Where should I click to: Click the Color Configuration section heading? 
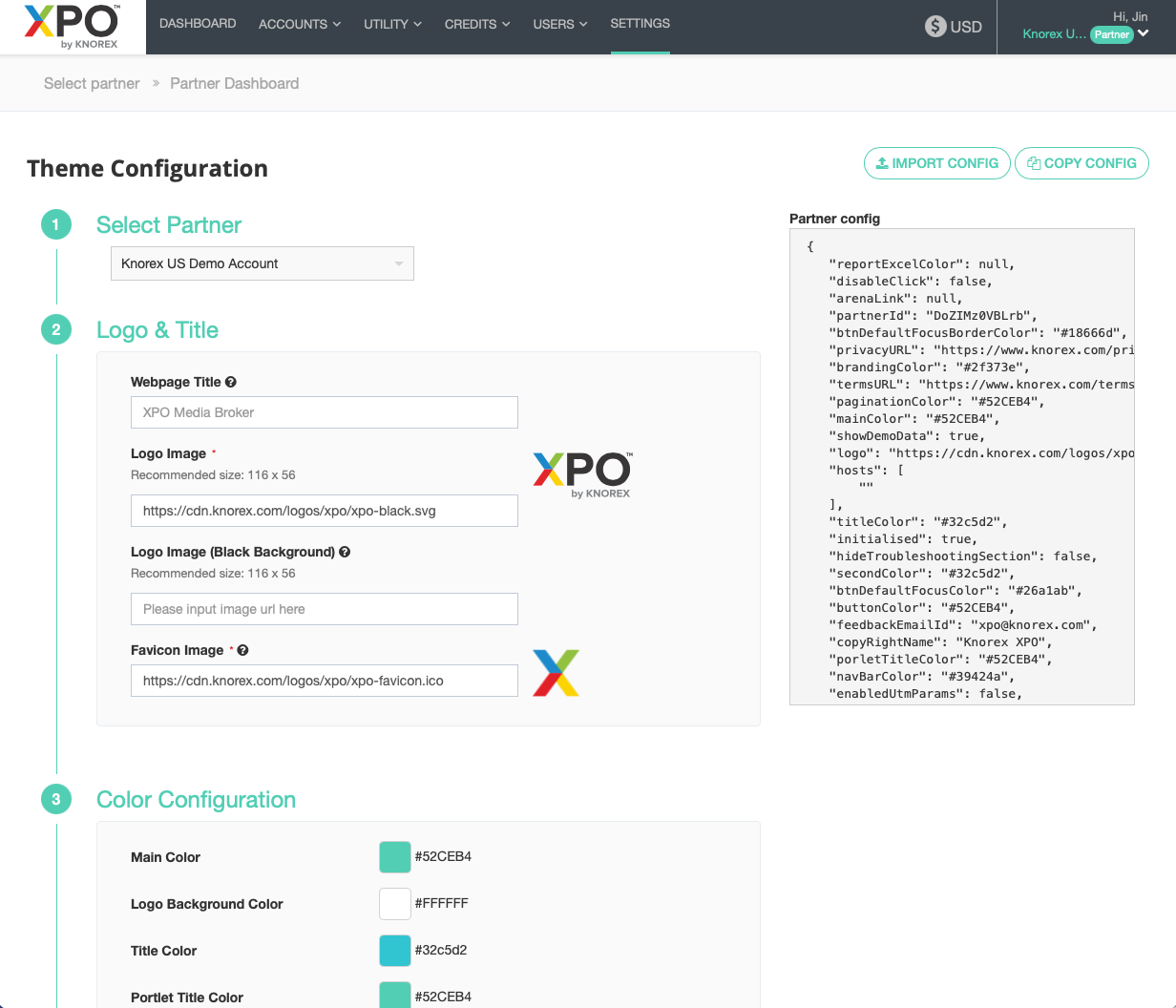pyautogui.click(x=197, y=800)
